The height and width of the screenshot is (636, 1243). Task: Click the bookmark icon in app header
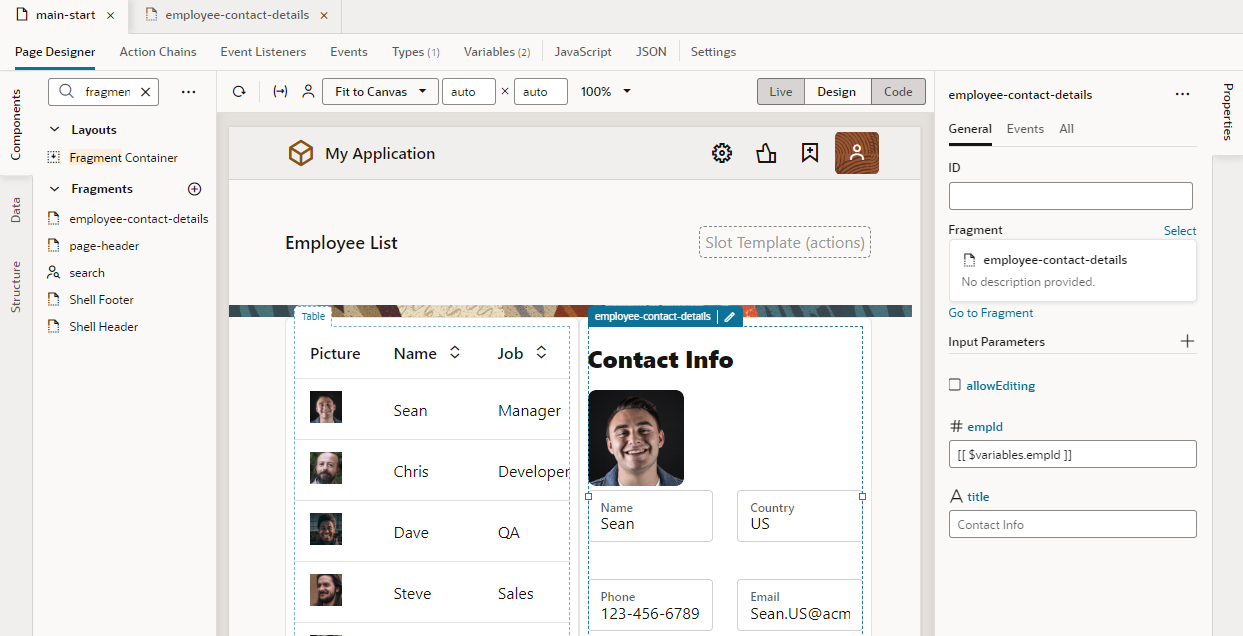pyautogui.click(x=810, y=153)
